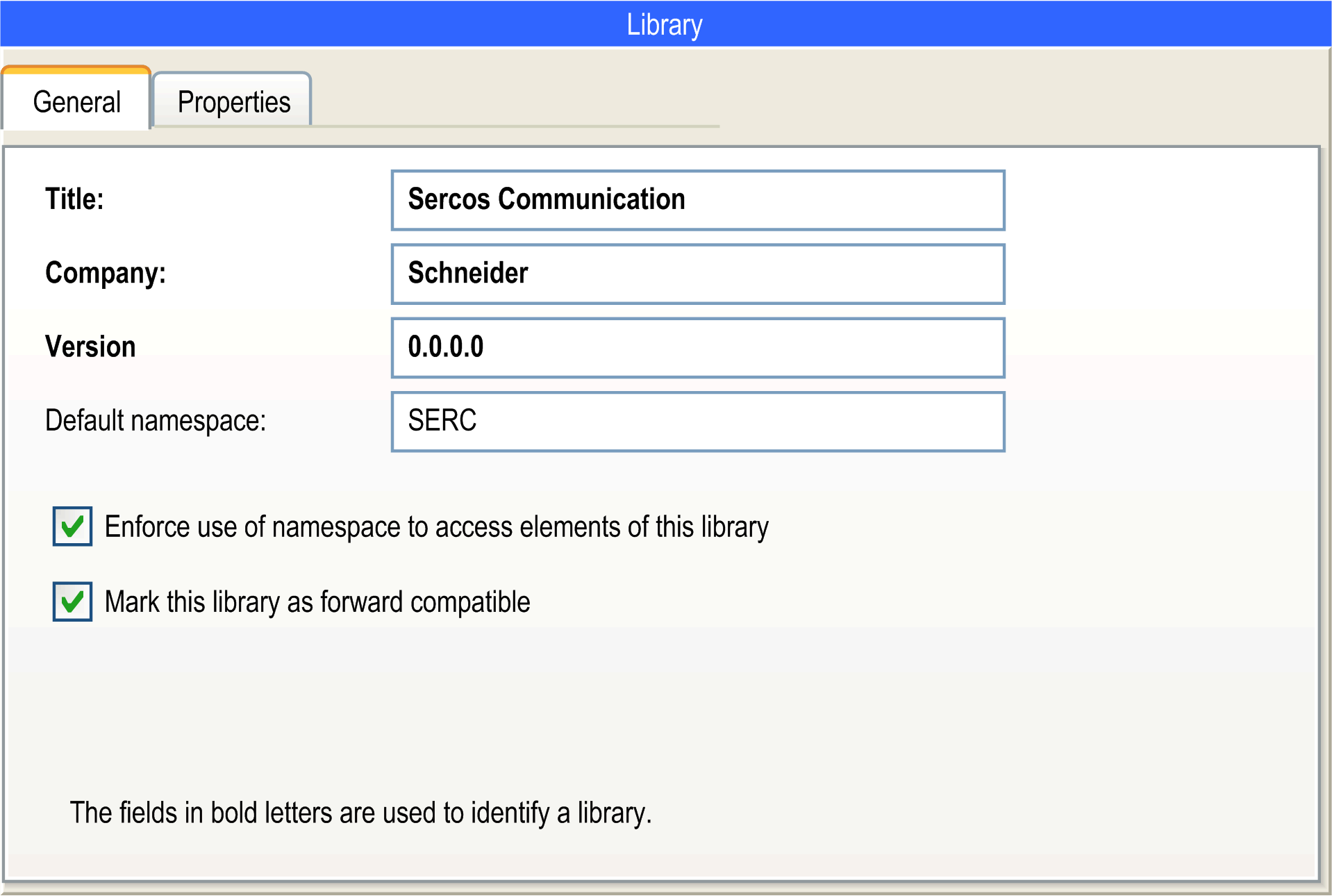
Task: Click the Library title bar
Action: pos(665,24)
